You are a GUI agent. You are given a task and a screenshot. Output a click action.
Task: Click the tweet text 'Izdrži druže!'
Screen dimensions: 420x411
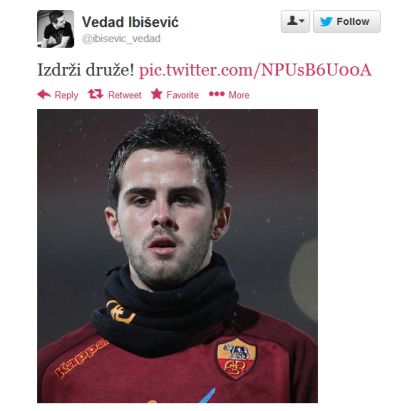86,70
